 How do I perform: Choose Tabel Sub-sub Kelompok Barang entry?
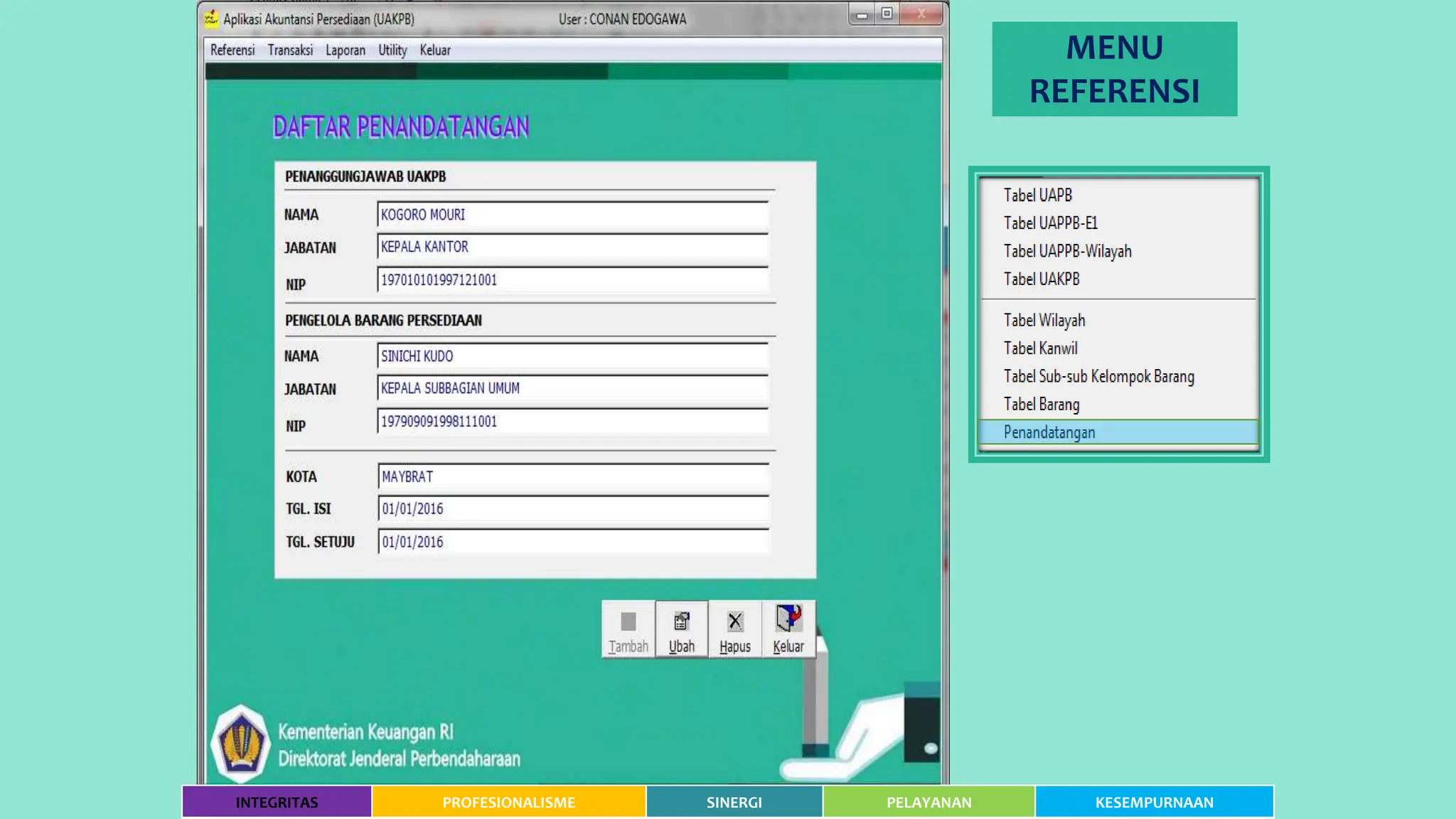click(x=1098, y=377)
